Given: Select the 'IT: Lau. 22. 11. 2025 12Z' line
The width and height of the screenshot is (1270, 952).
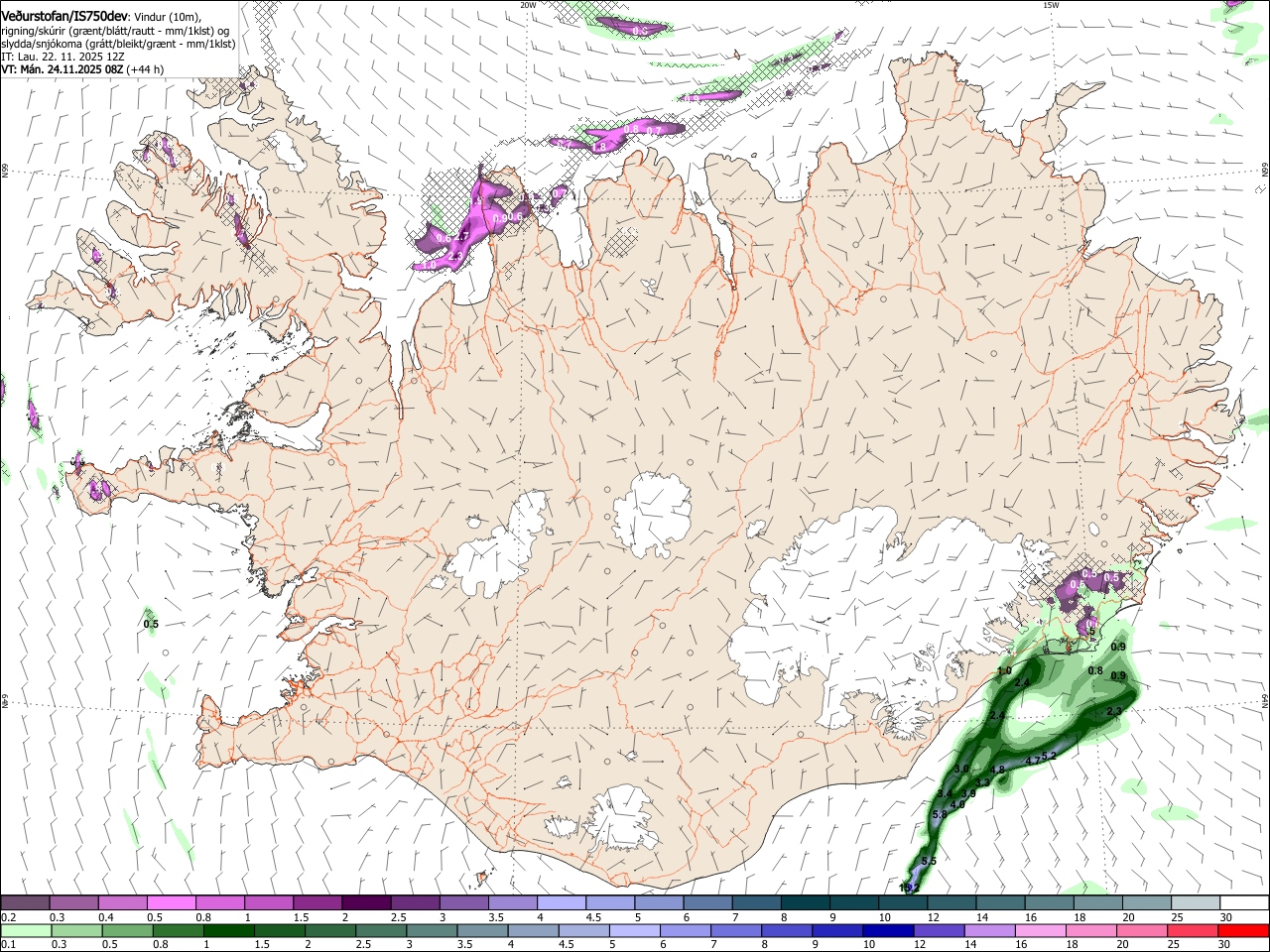Looking at the screenshot, I should pos(63,57).
